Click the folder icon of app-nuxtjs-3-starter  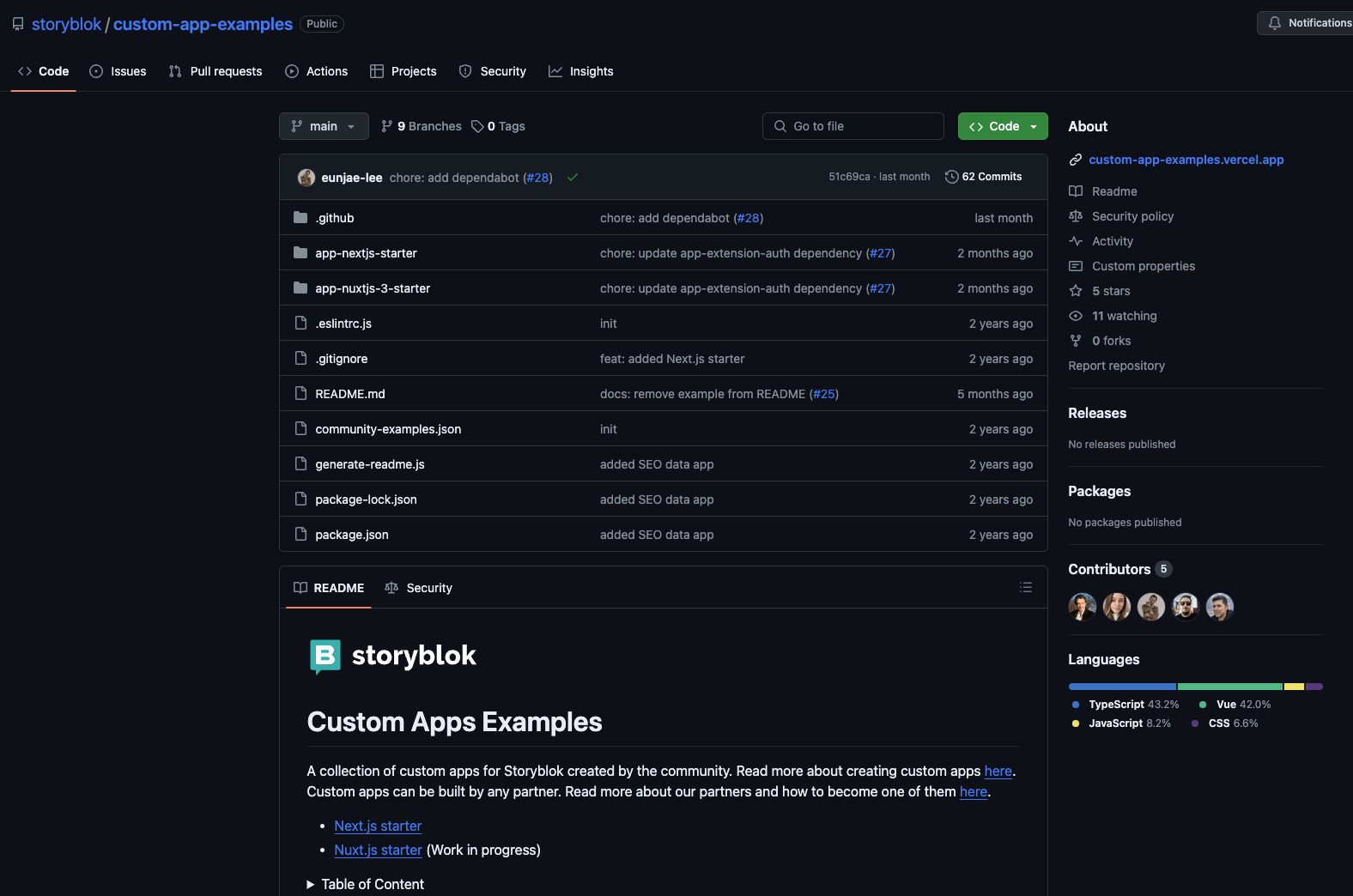(300, 288)
